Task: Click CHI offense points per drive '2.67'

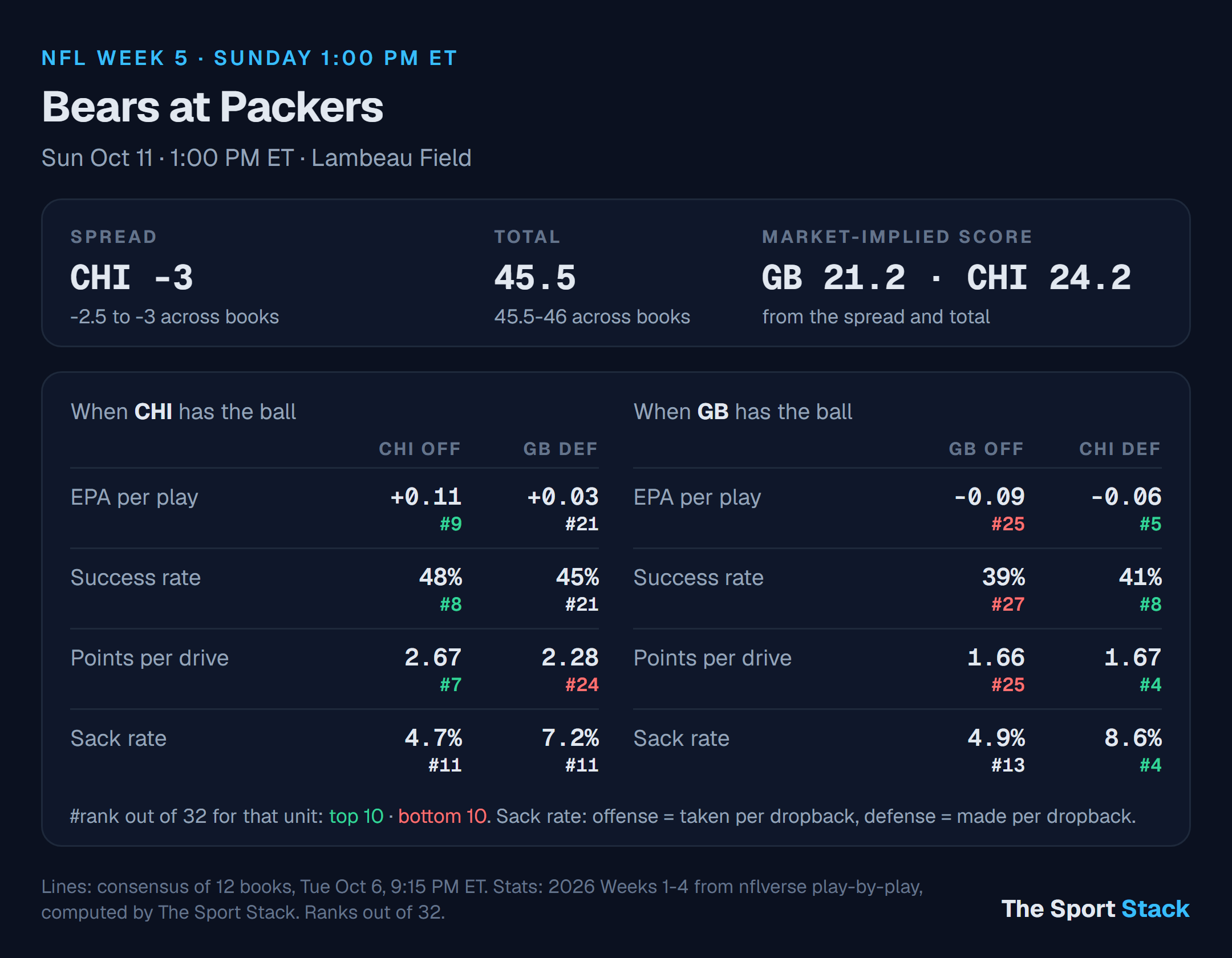Action: click(x=433, y=657)
